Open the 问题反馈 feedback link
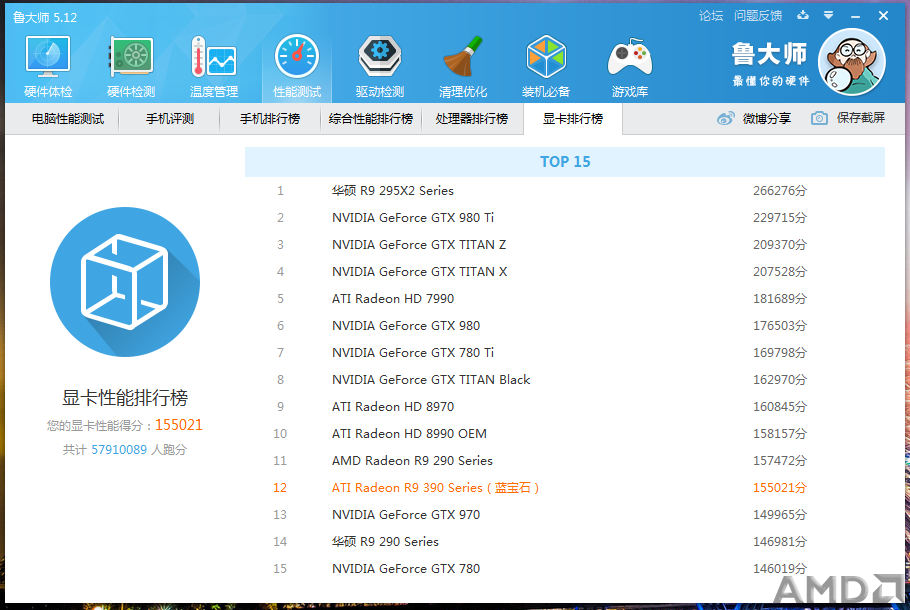 (758, 16)
